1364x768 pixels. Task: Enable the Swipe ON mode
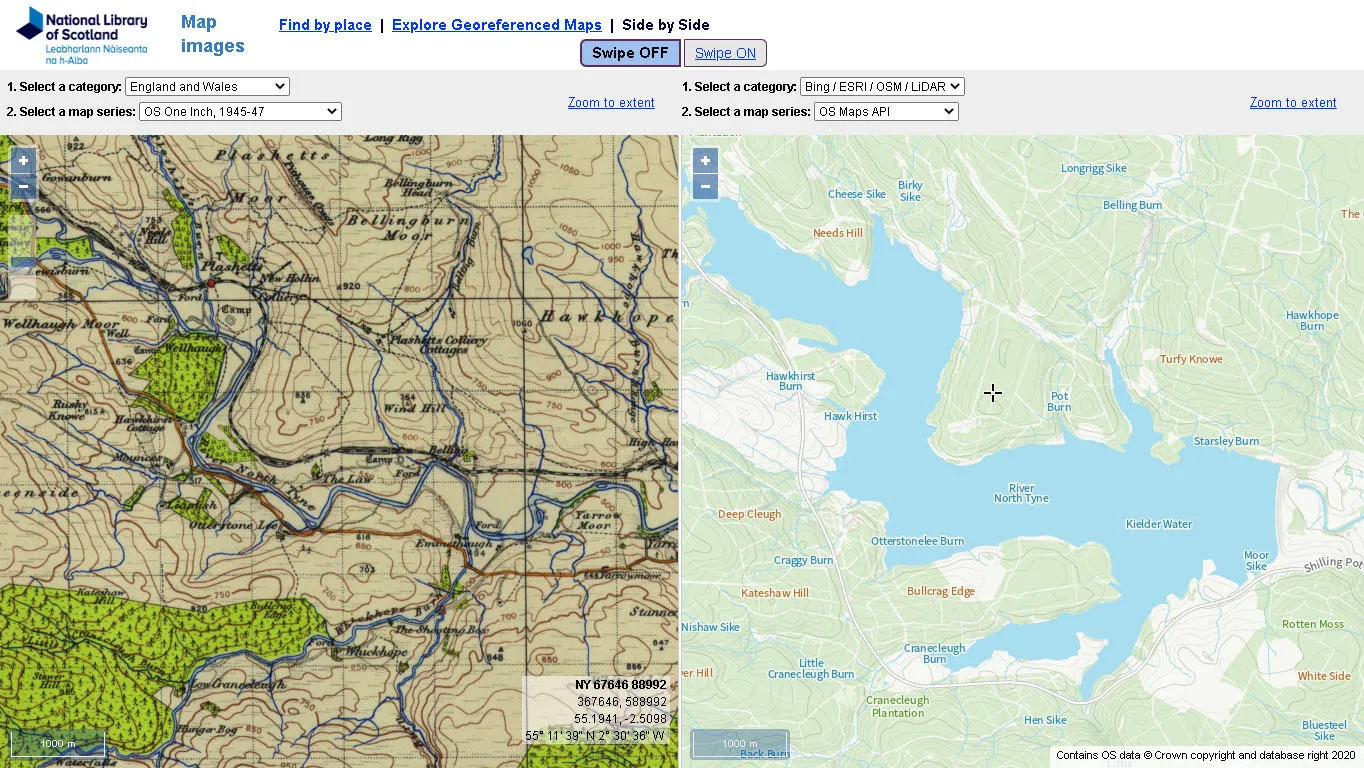pos(726,53)
